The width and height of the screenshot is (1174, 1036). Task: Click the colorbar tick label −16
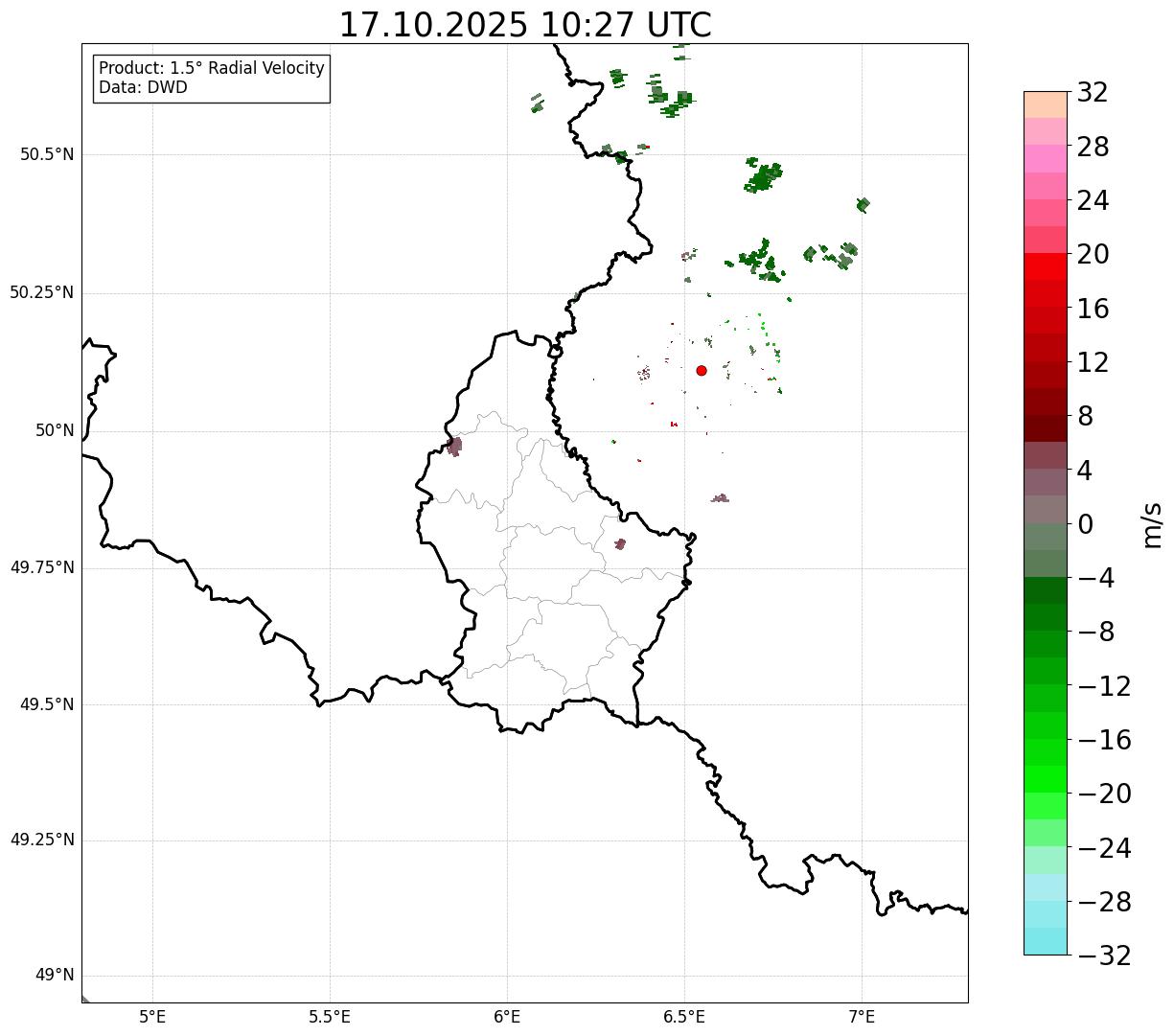(1104, 740)
